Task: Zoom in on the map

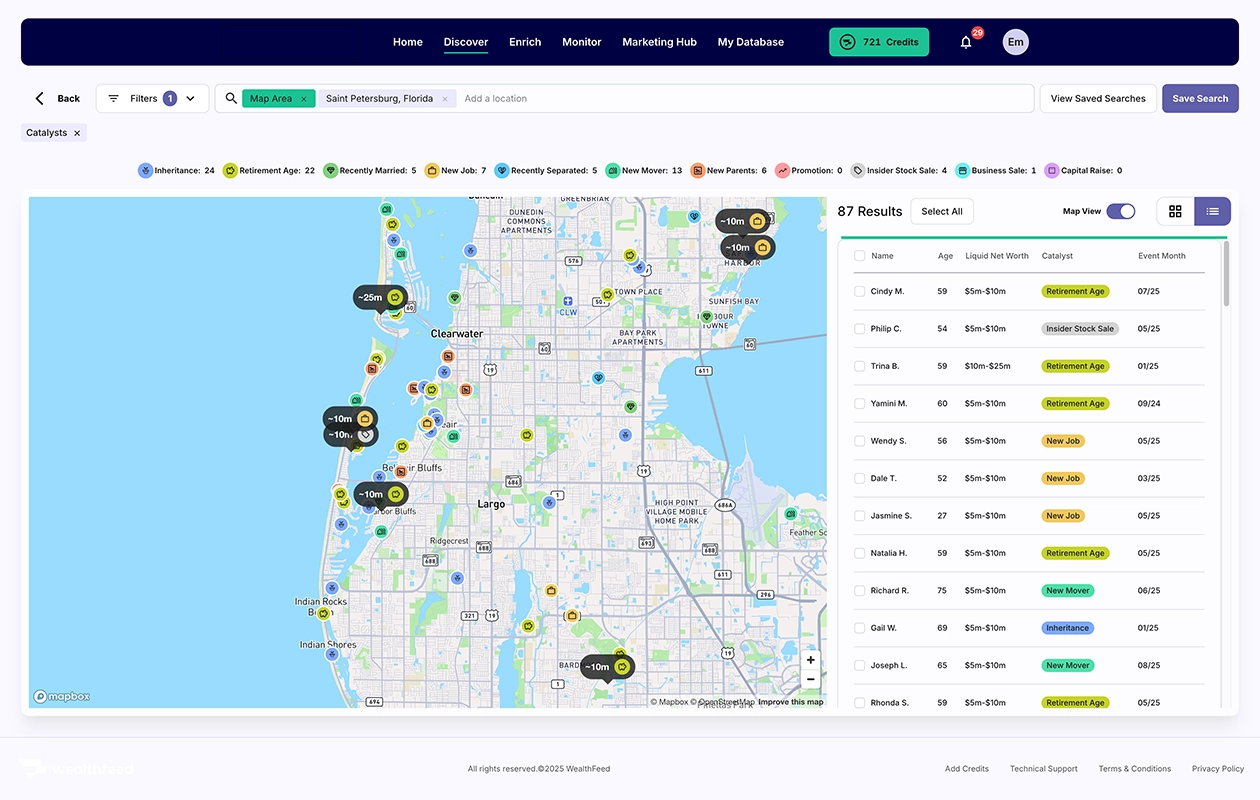Action: [811, 660]
